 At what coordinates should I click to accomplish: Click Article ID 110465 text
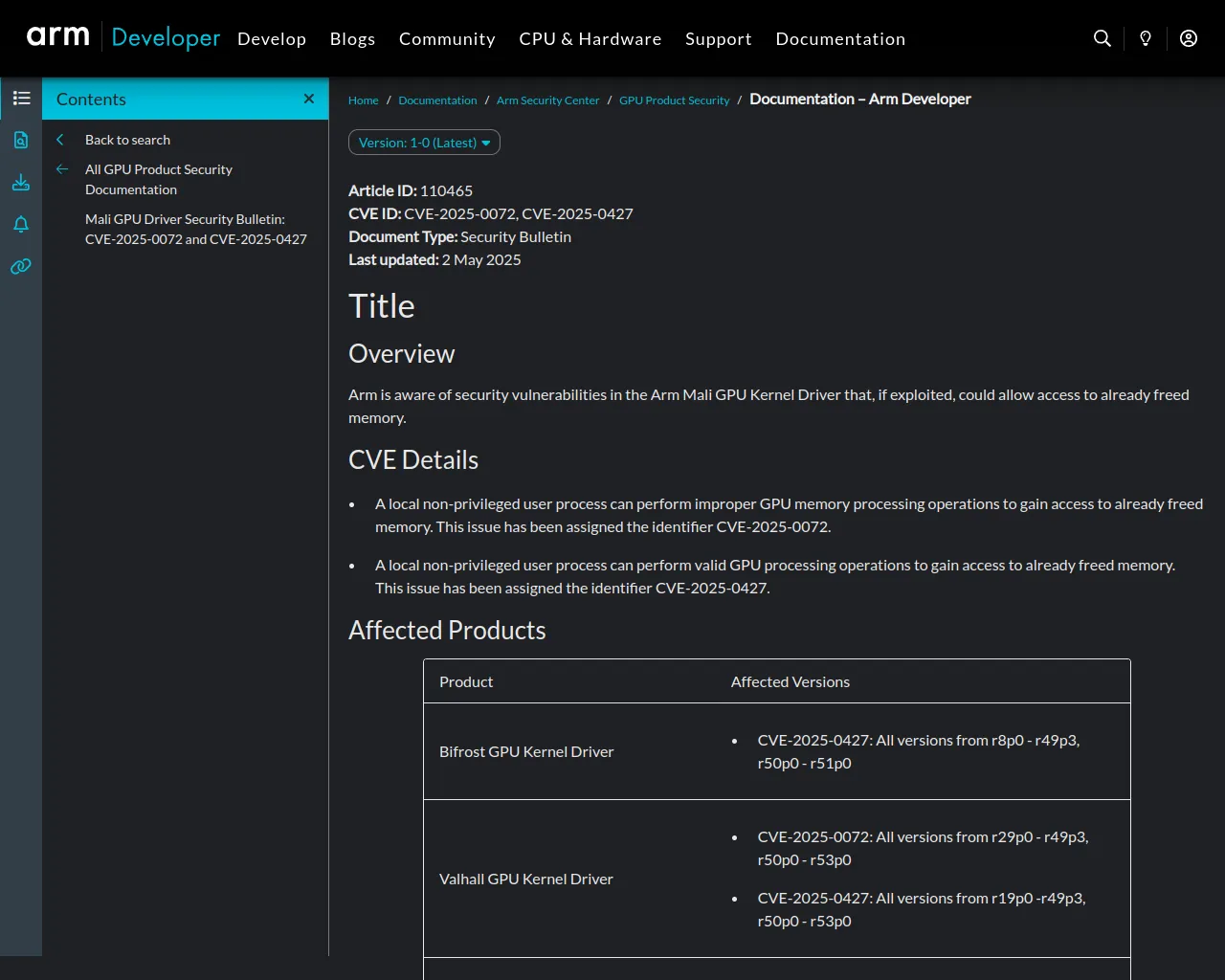pyautogui.click(x=411, y=190)
